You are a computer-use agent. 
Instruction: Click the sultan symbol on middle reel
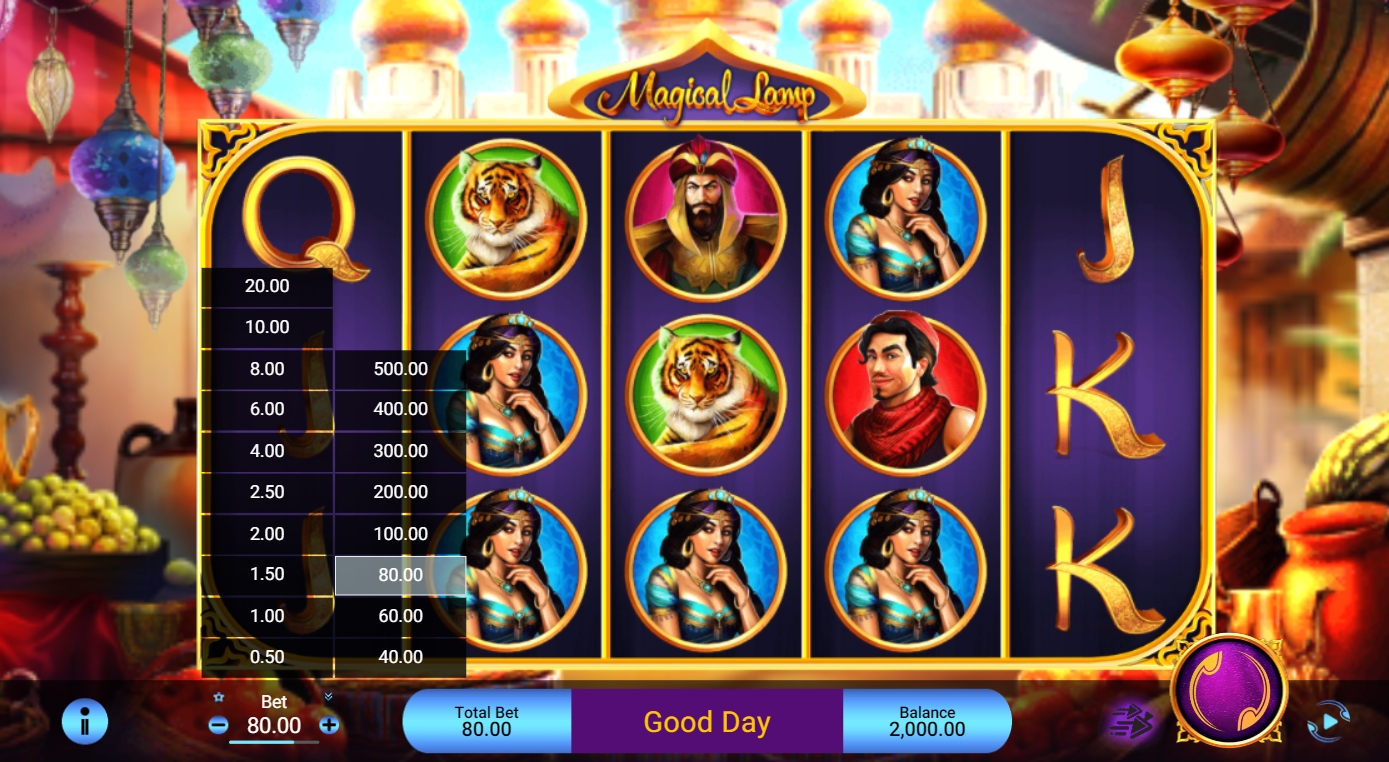(x=706, y=216)
